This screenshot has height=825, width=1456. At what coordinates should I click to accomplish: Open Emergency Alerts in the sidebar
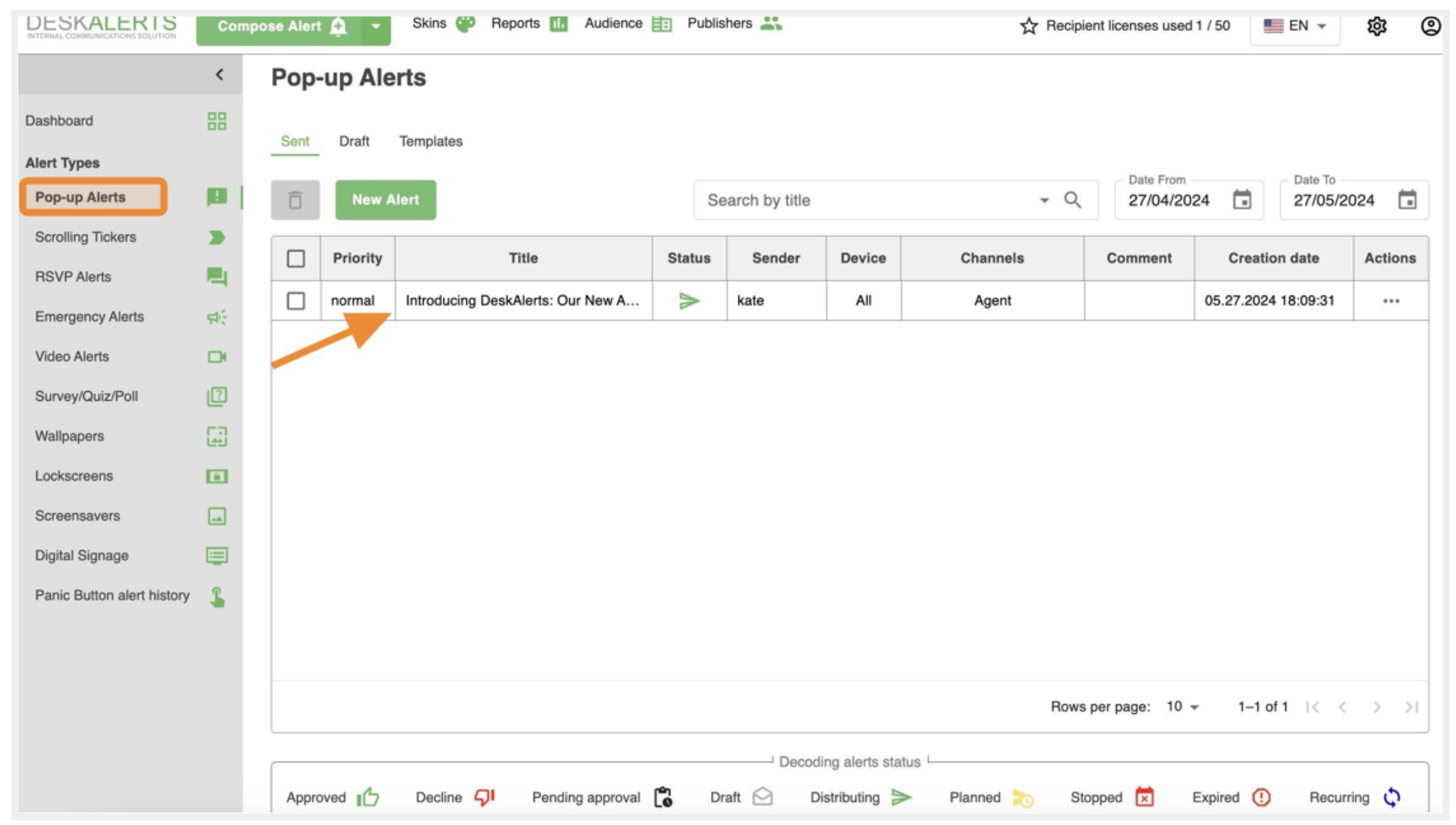90,317
